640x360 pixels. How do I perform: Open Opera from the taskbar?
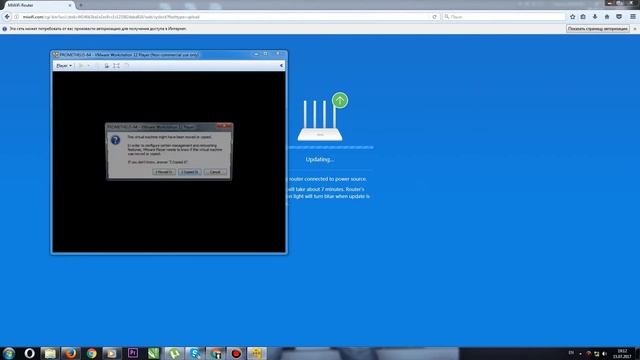29,353
